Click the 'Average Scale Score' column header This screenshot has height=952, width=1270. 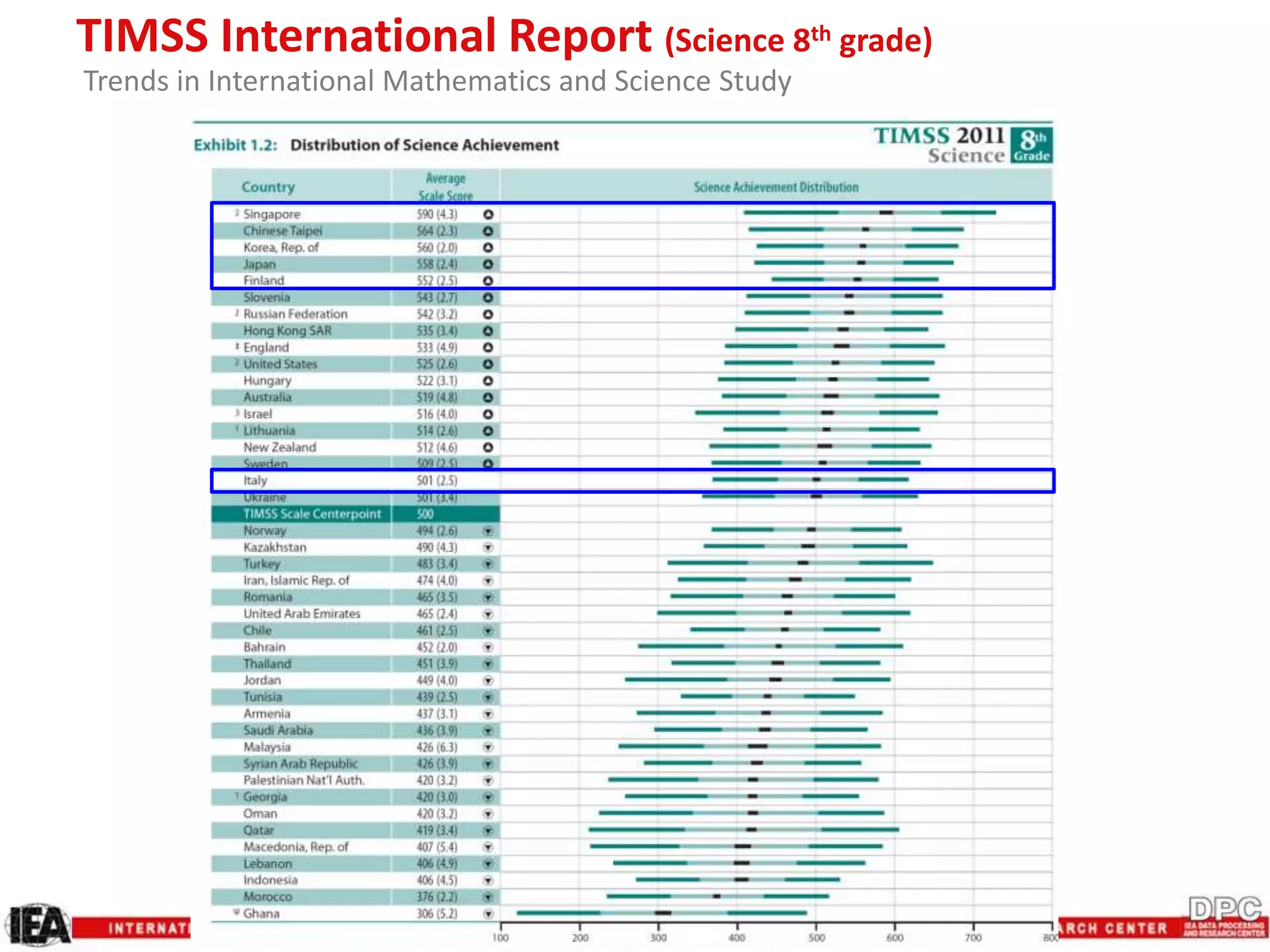point(445,187)
